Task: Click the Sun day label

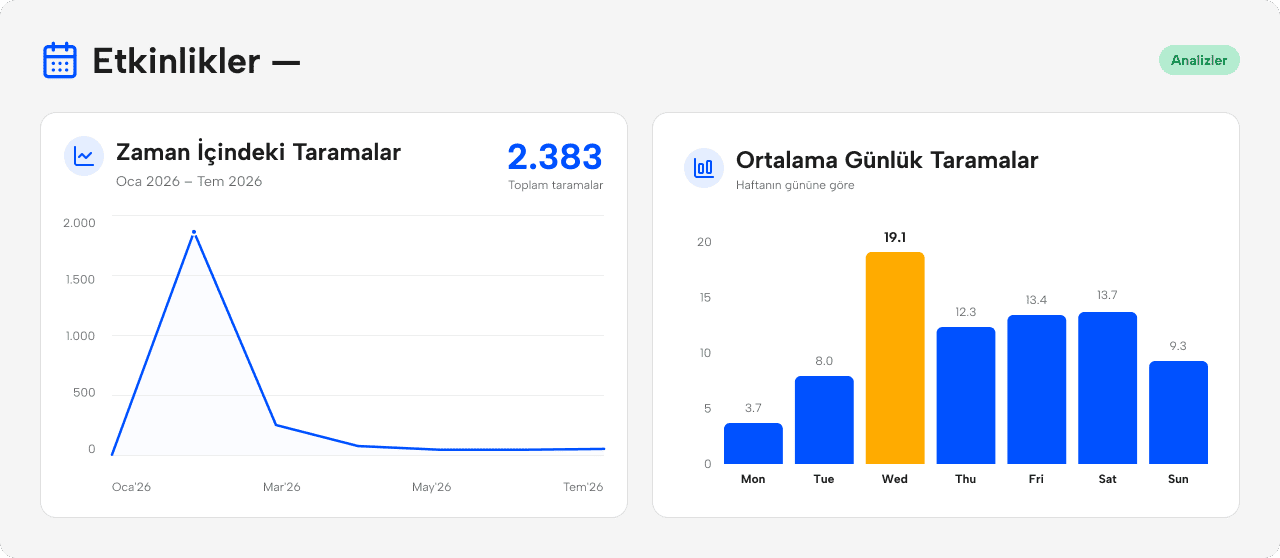Action: (1179, 479)
